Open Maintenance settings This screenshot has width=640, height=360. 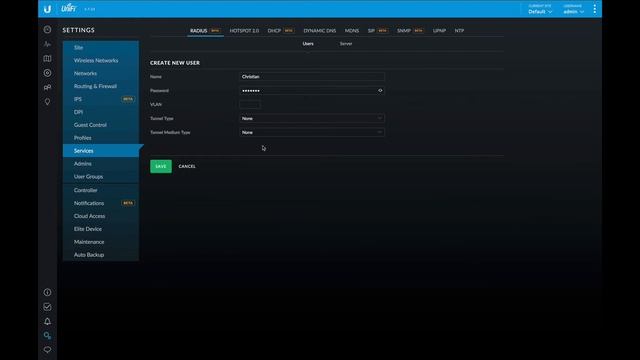click(101, 242)
